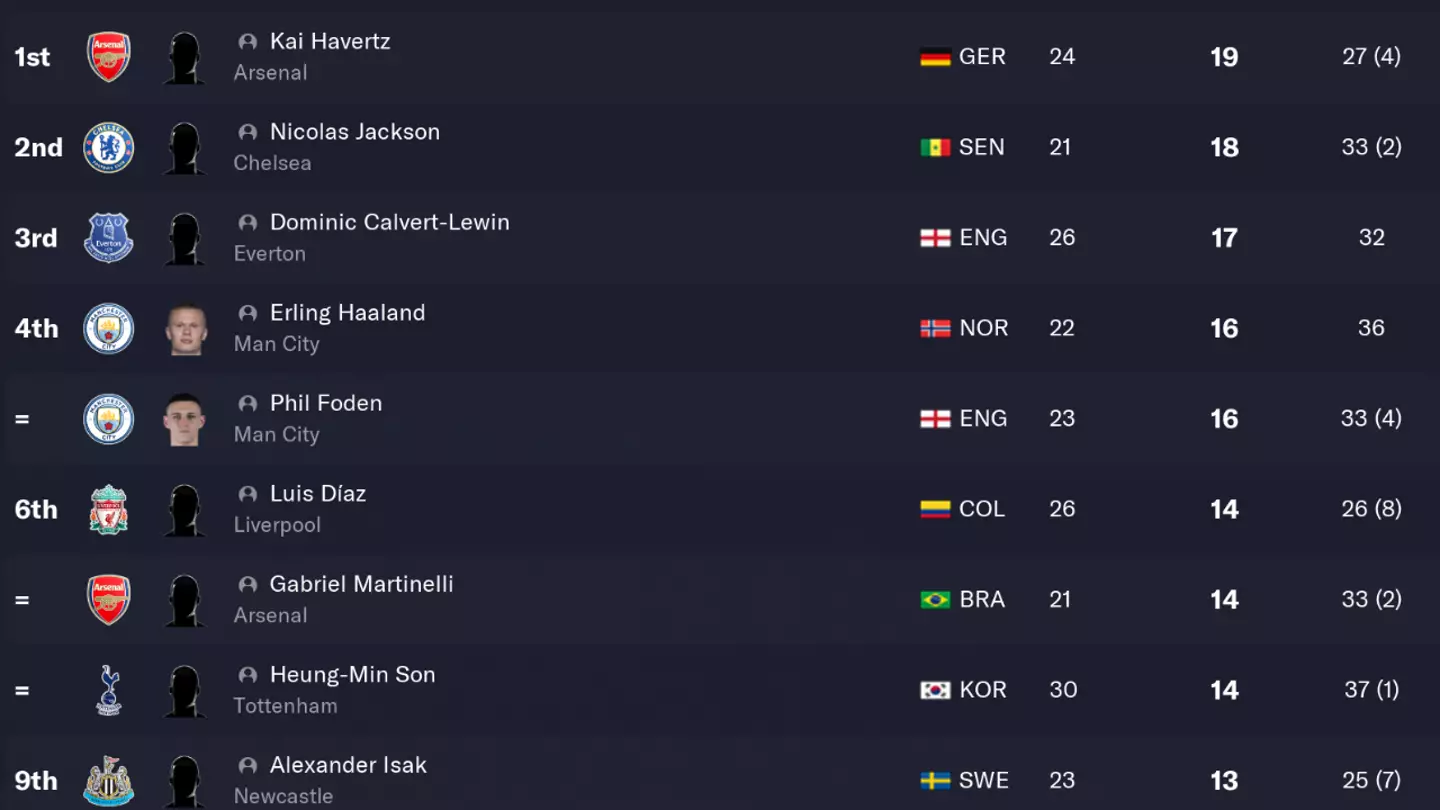The height and width of the screenshot is (810, 1440).
Task: Click the Liverpool club badge
Action: pos(108,509)
